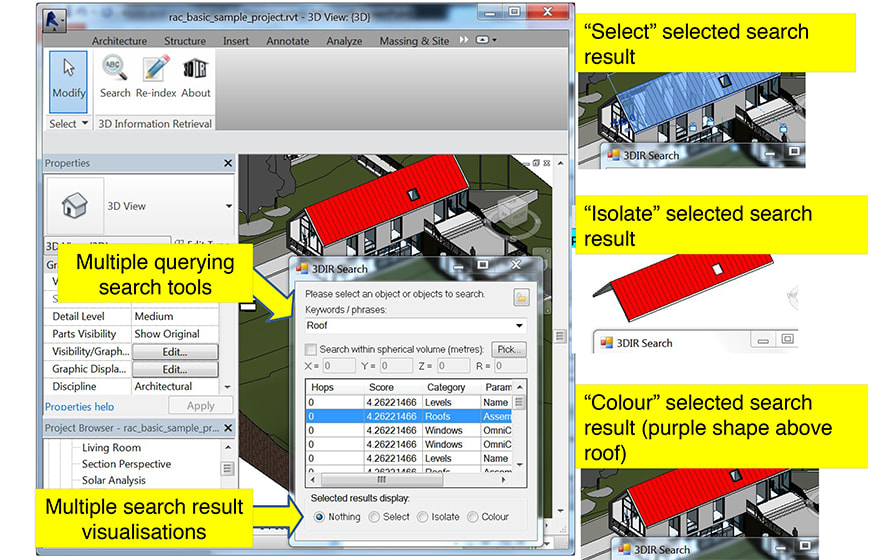Open the 3DIR Search tool
The image size is (880, 560).
[x=115, y=76]
